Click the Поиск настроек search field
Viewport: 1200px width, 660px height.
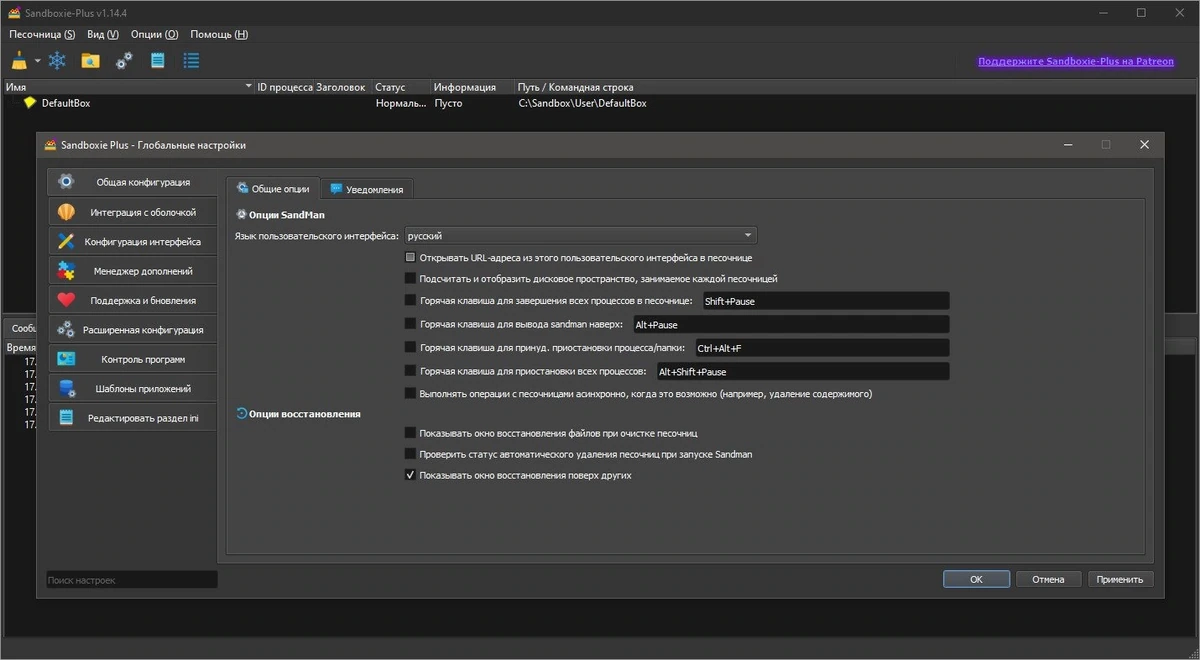(132, 580)
